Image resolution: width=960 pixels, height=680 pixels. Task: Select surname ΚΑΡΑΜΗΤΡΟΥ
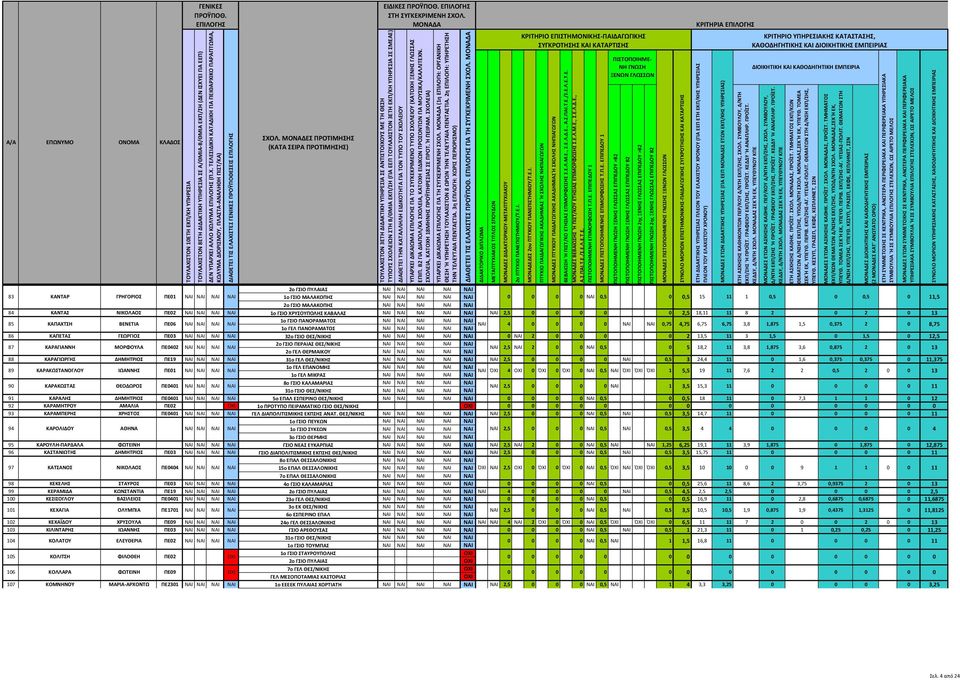[59, 406]
